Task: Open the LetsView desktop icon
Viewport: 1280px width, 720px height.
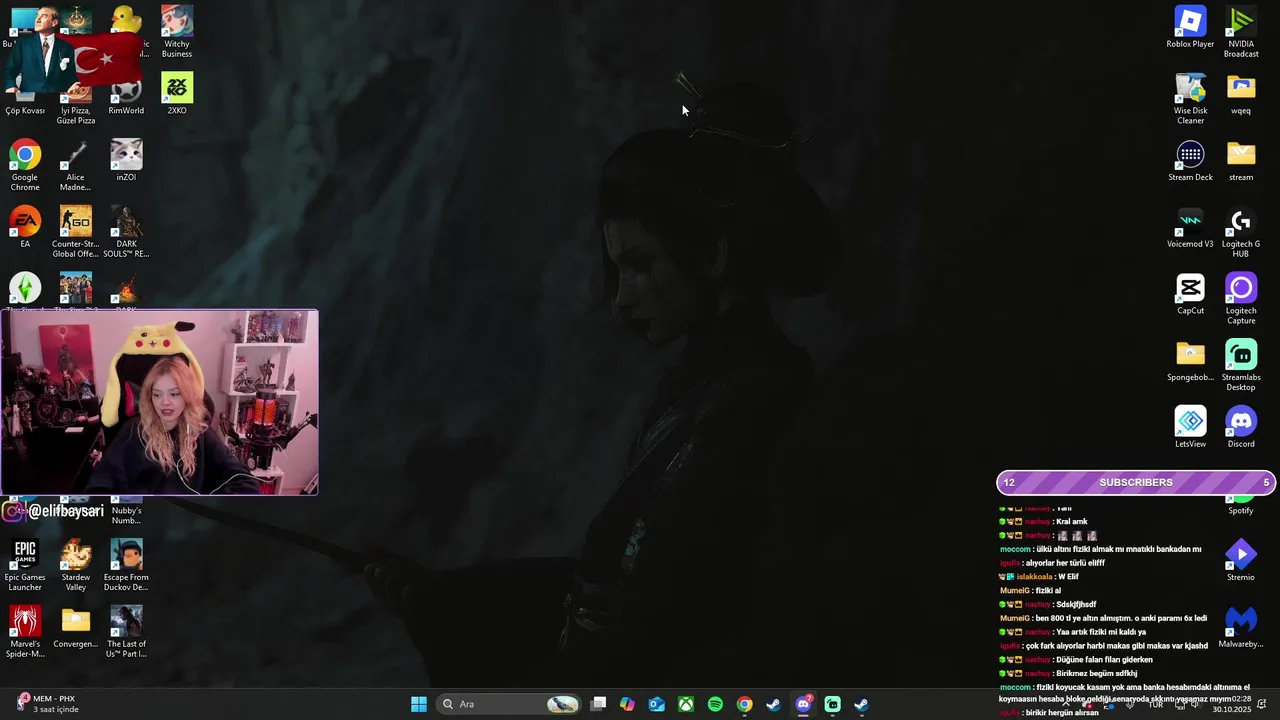Action: (x=1190, y=427)
